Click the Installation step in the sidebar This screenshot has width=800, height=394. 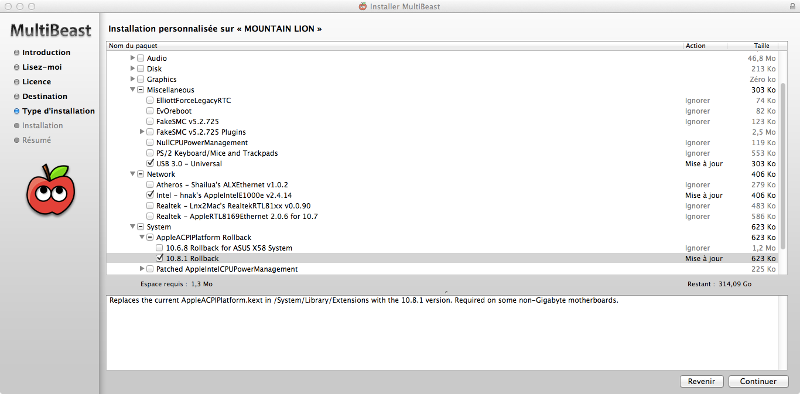coord(43,126)
